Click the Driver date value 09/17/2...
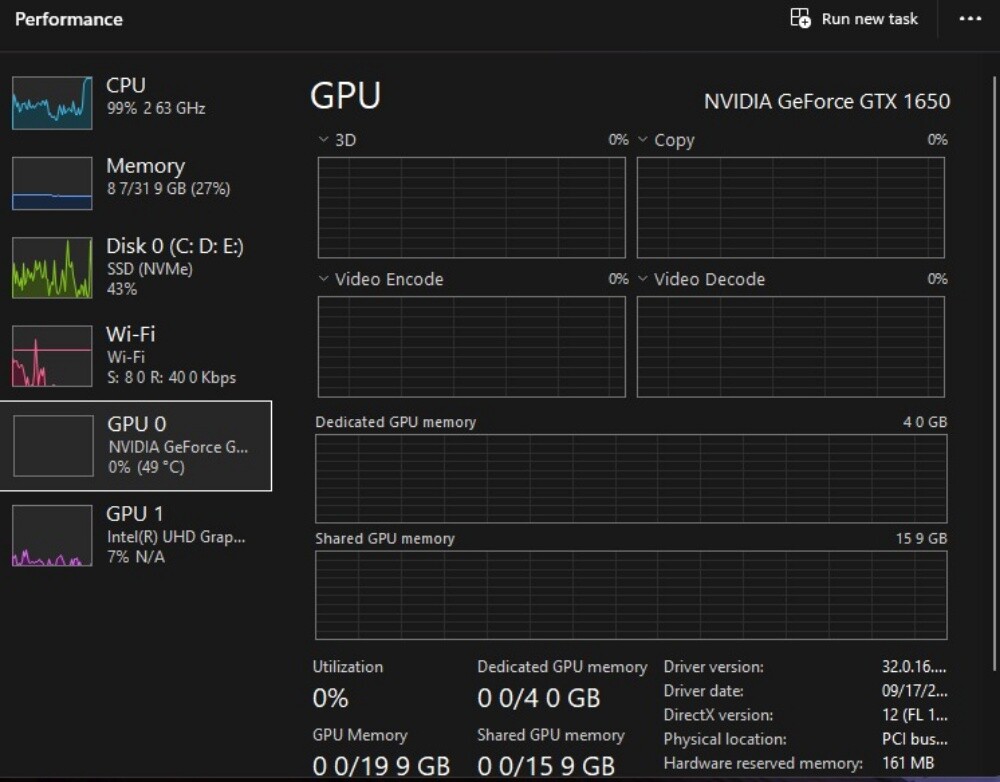The image size is (1000, 782). (915, 691)
